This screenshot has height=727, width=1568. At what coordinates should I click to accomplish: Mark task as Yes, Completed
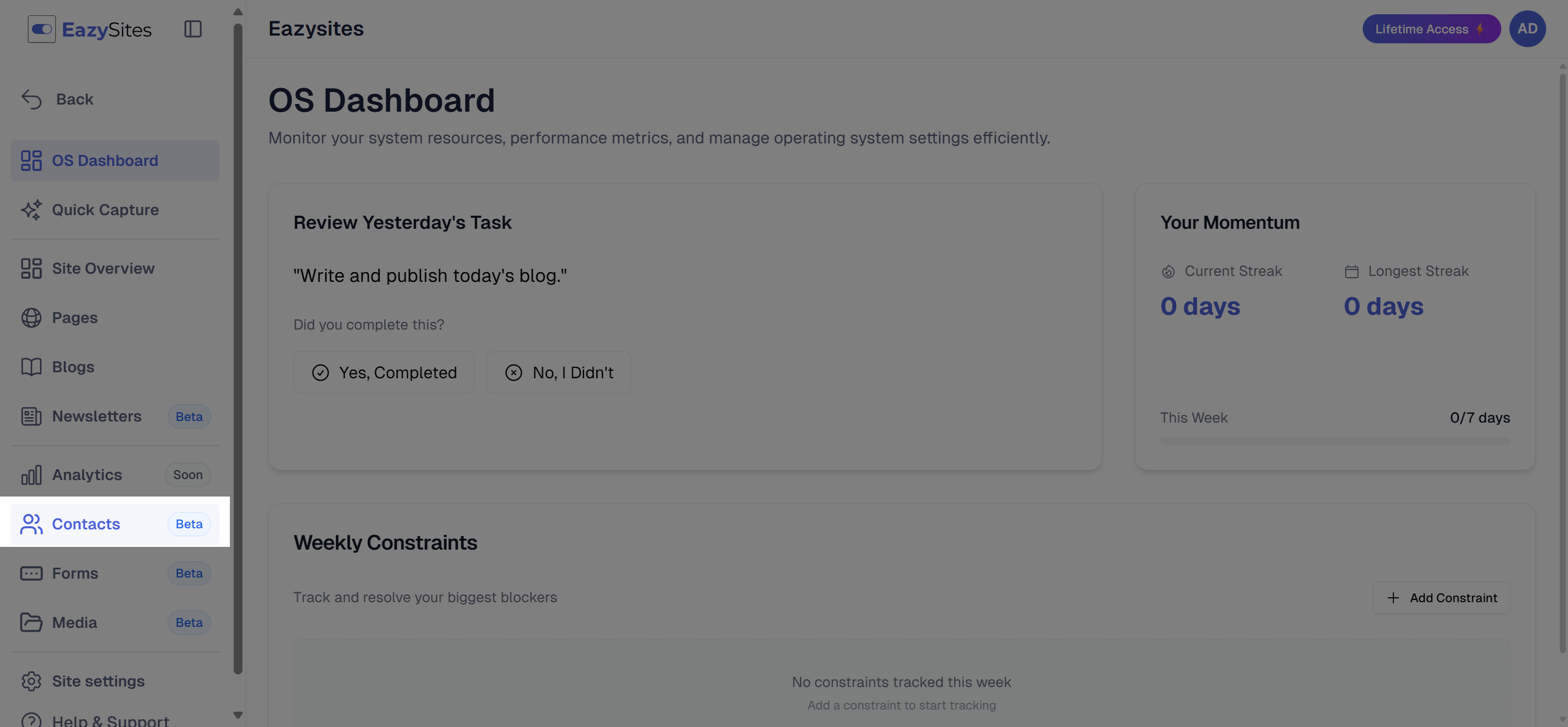coord(384,373)
